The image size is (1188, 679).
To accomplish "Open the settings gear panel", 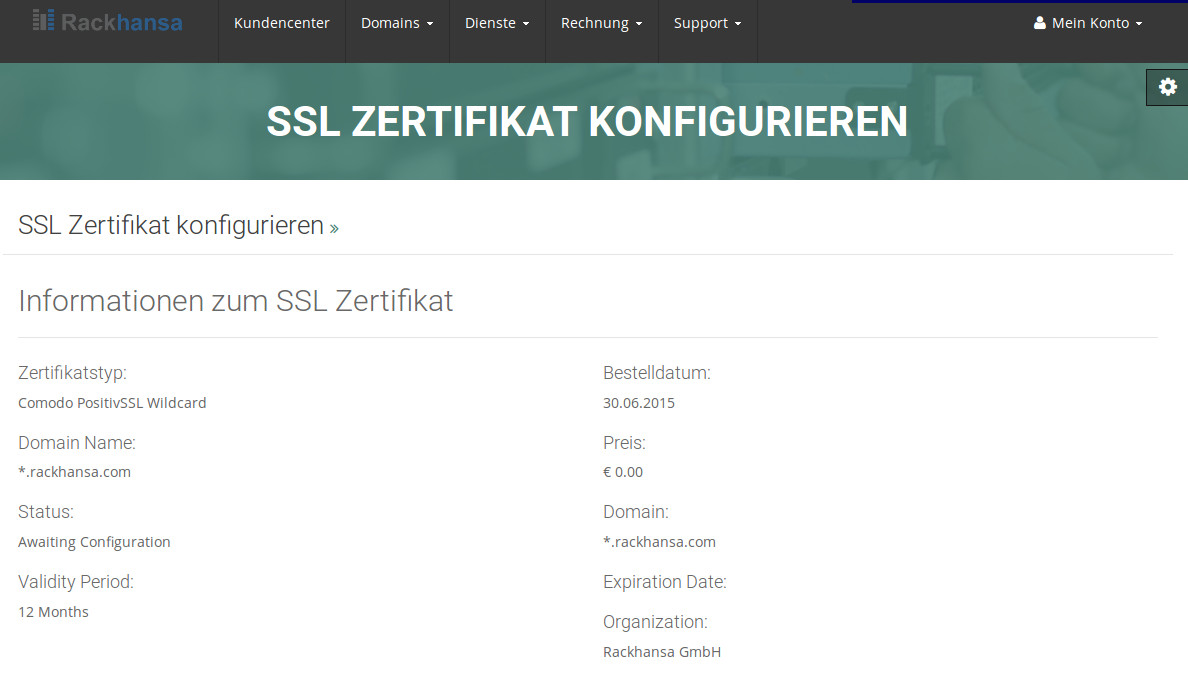I will tap(1167, 87).
